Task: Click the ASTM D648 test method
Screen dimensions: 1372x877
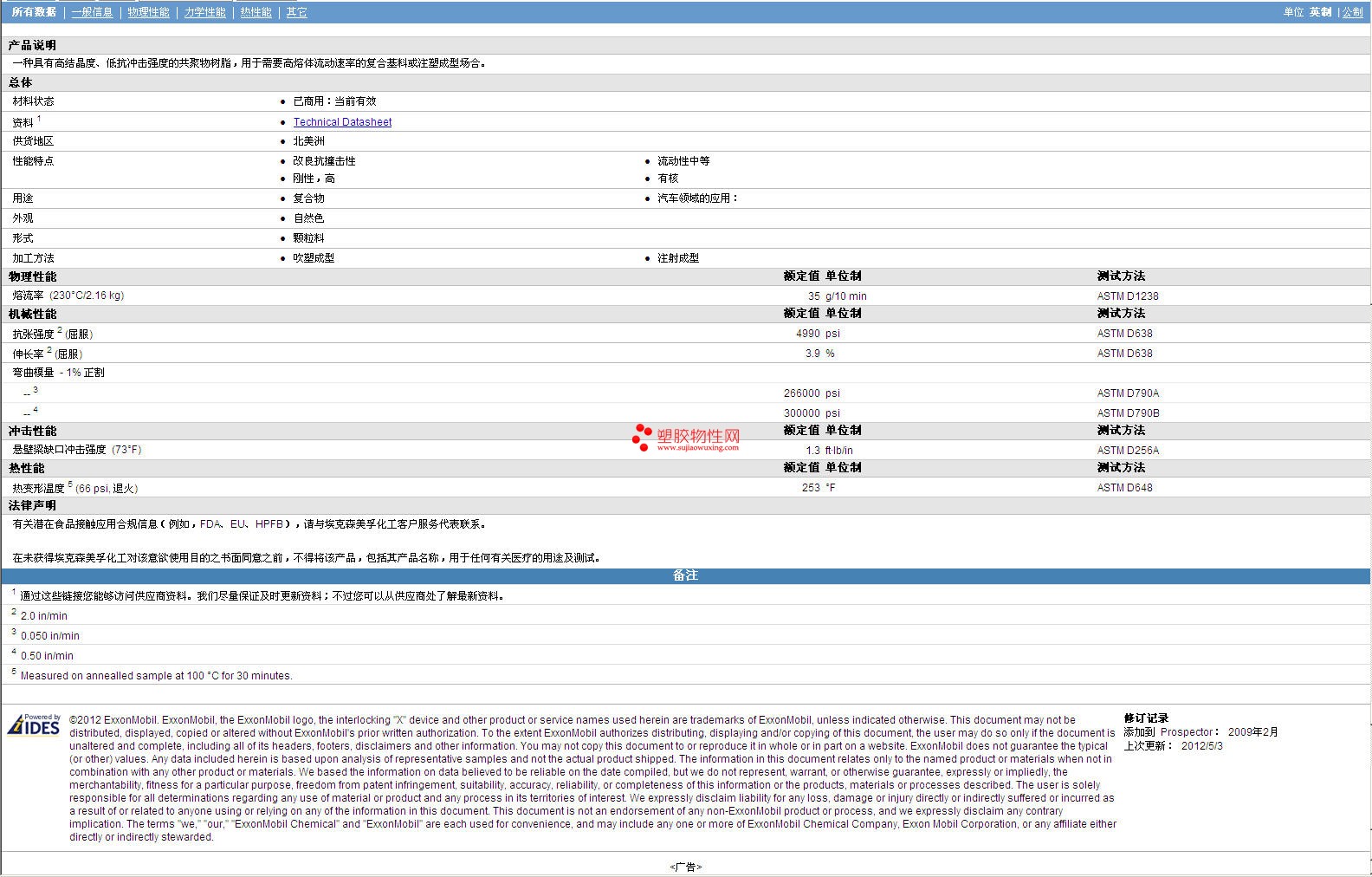Action: pyautogui.click(x=1125, y=488)
